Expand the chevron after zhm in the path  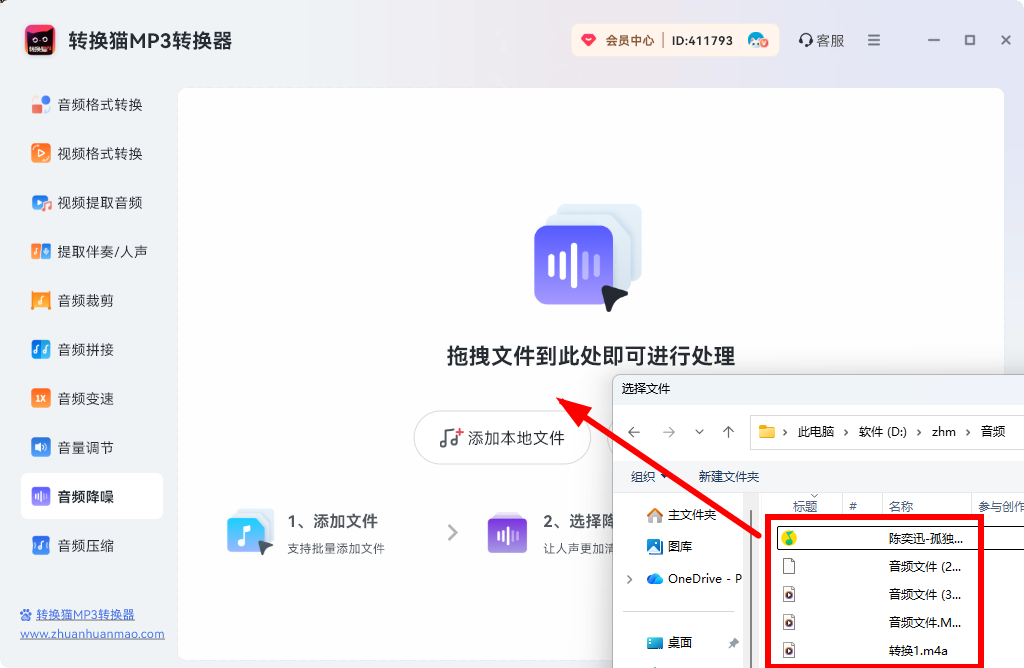[x=968, y=432]
